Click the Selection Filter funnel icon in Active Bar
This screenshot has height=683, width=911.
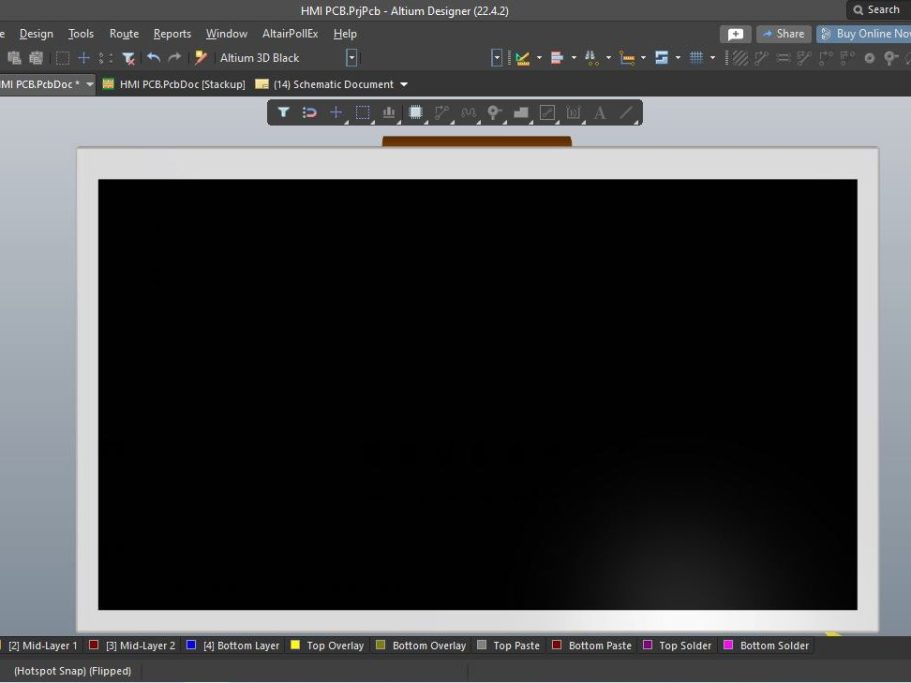coord(283,112)
